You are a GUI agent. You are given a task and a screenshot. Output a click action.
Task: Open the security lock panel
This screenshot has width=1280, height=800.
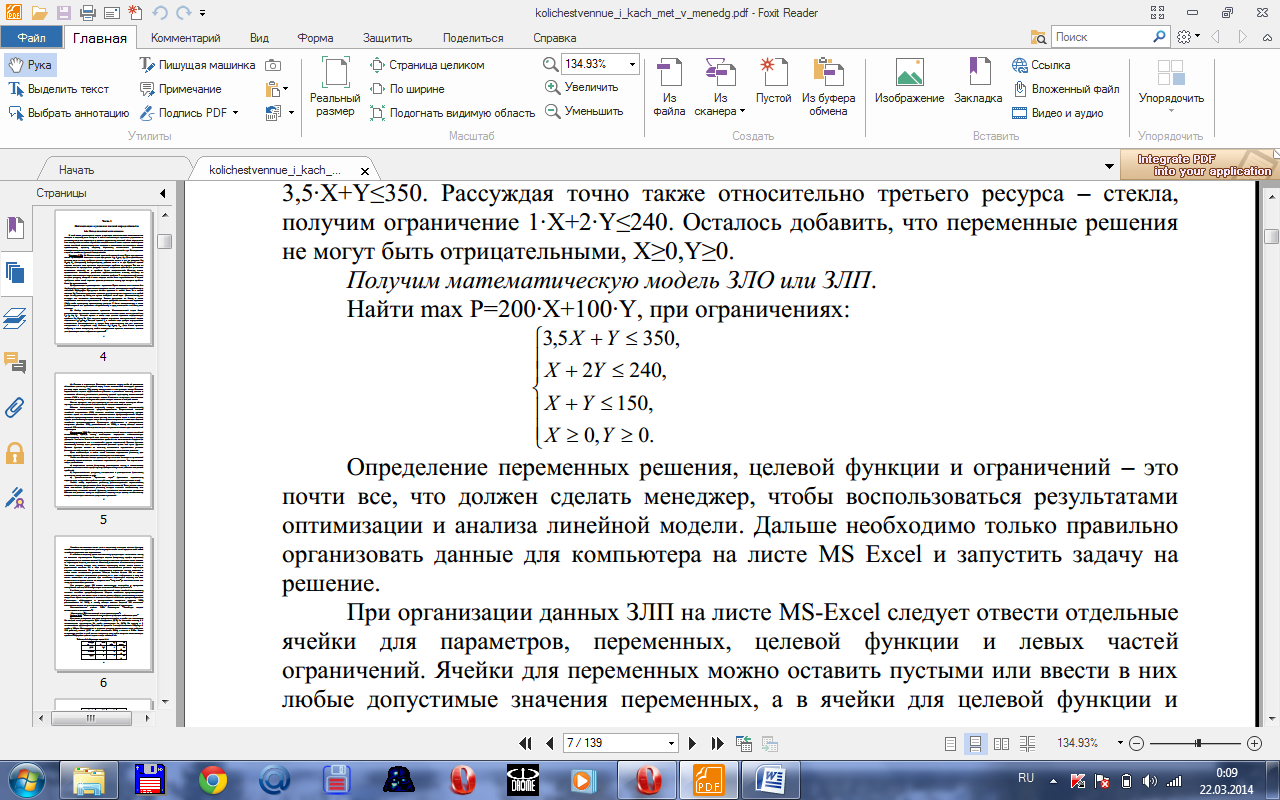15,453
